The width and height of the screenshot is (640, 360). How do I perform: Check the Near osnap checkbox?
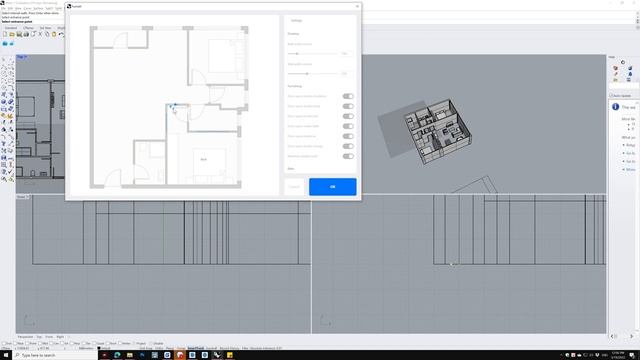(16, 344)
